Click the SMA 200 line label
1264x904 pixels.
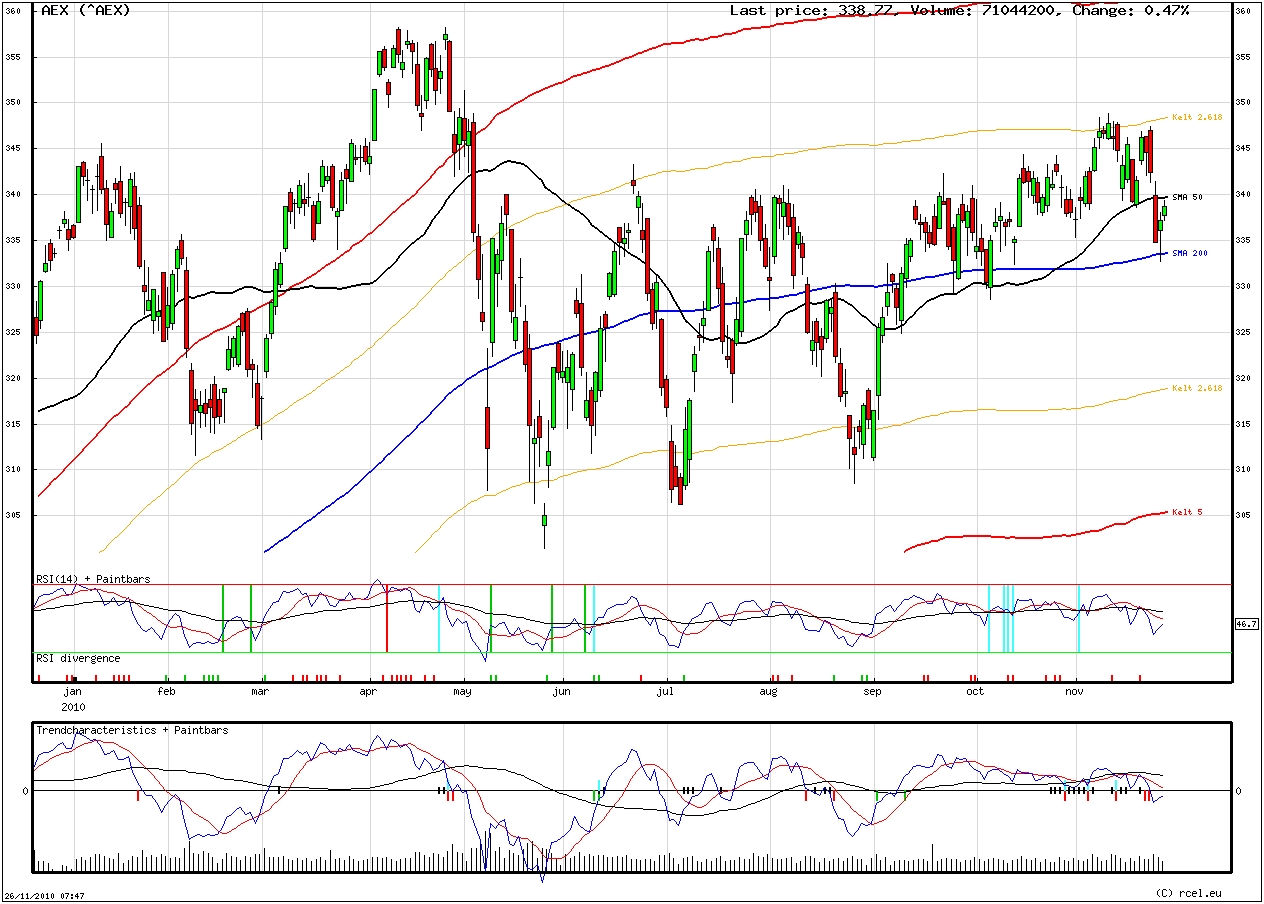(1190, 253)
